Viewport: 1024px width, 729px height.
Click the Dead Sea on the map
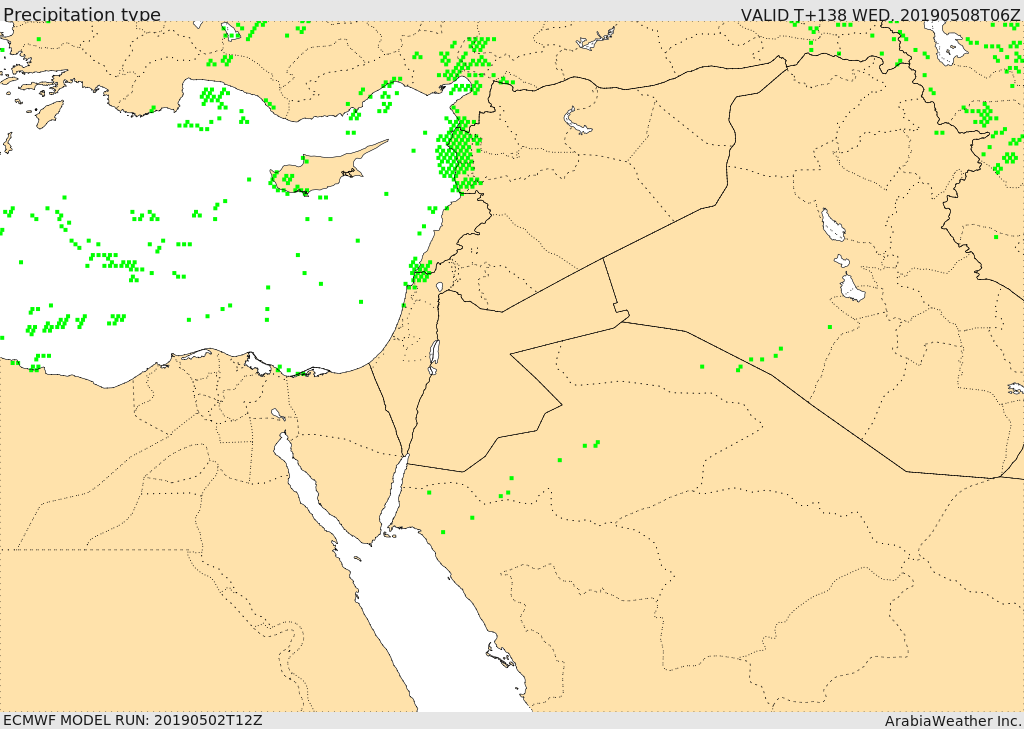point(434,355)
